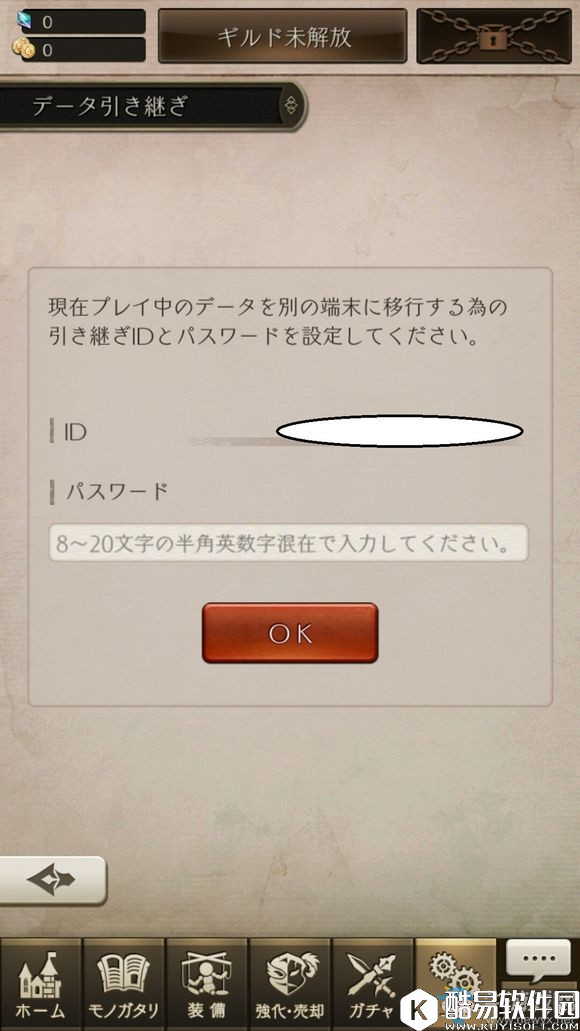580x1031 pixels.
Task: Open the ガチャ crossed swords tab
Action: pos(373,984)
